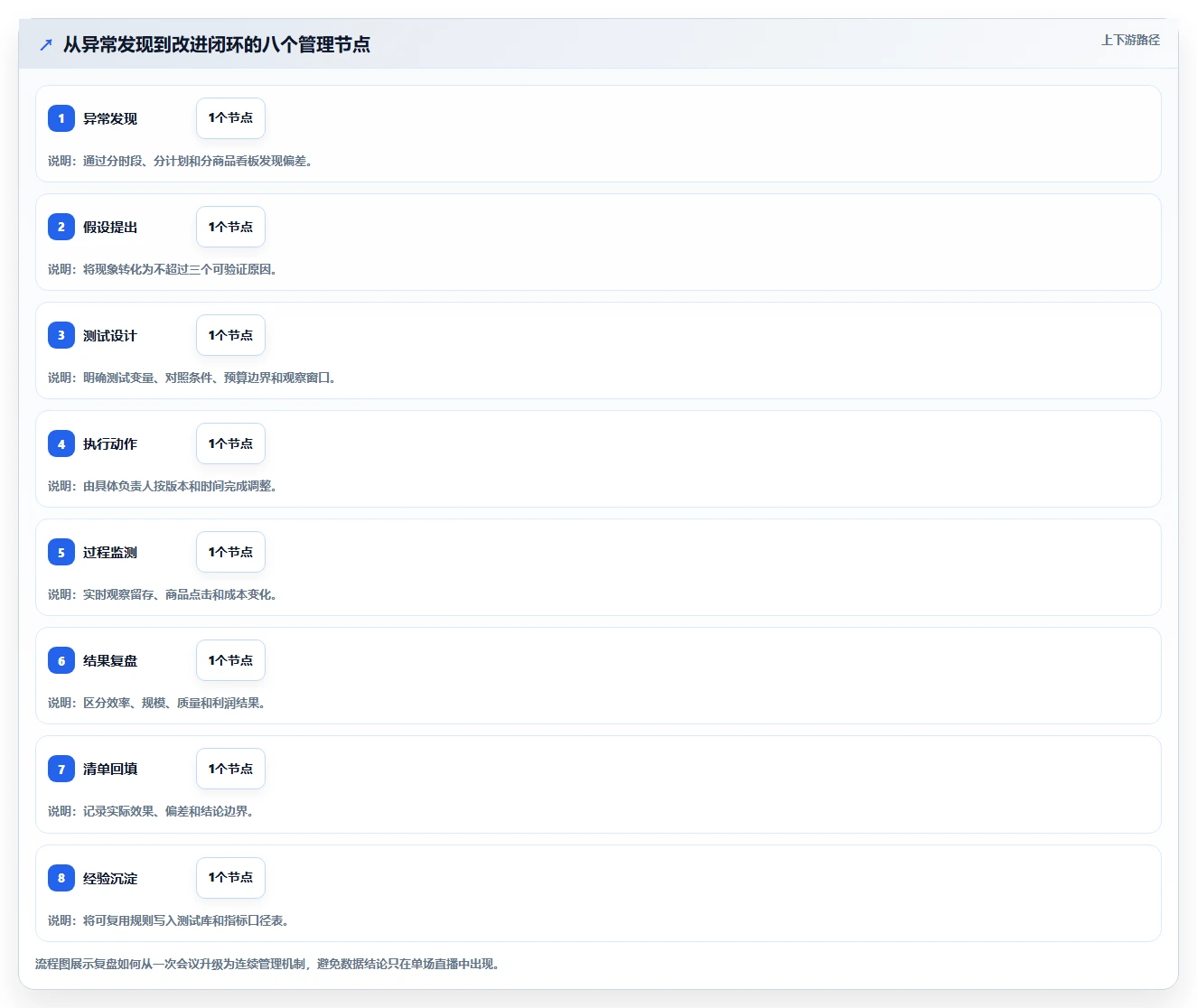Click the 1个节点 chip in 假设提出 row
The width and height of the screenshot is (1197, 1008).
[x=230, y=227]
